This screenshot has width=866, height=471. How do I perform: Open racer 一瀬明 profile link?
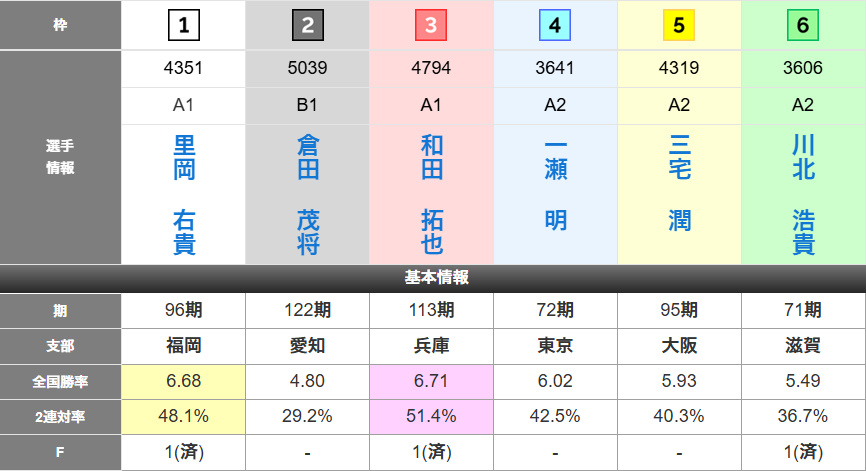(x=556, y=183)
